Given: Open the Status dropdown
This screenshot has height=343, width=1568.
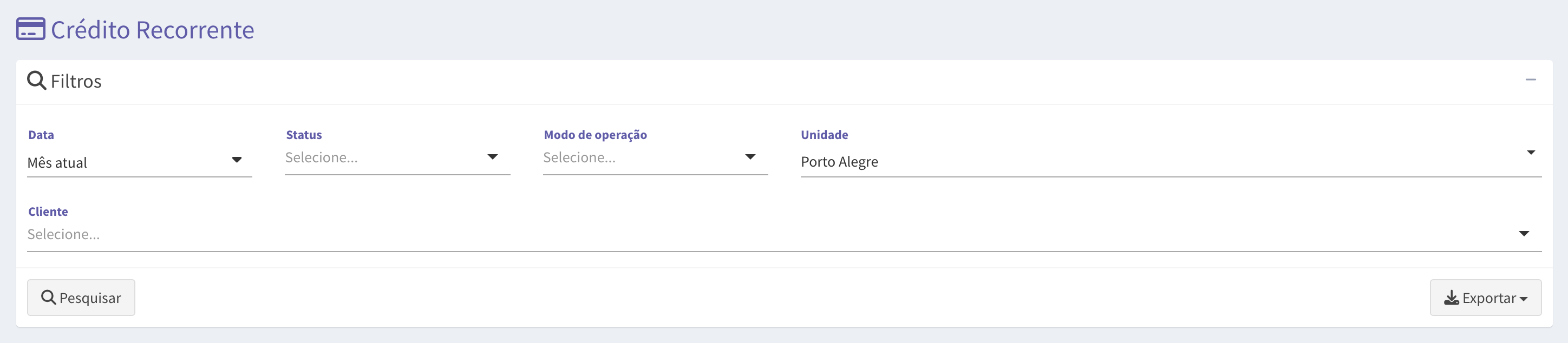Looking at the screenshot, I should tap(397, 158).
